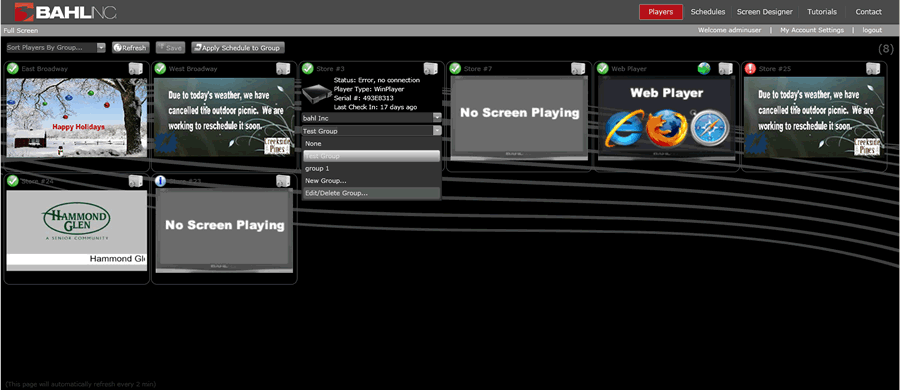Choose New Group... option
The width and height of the screenshot is (900, 390).
[x=371, y=181]
